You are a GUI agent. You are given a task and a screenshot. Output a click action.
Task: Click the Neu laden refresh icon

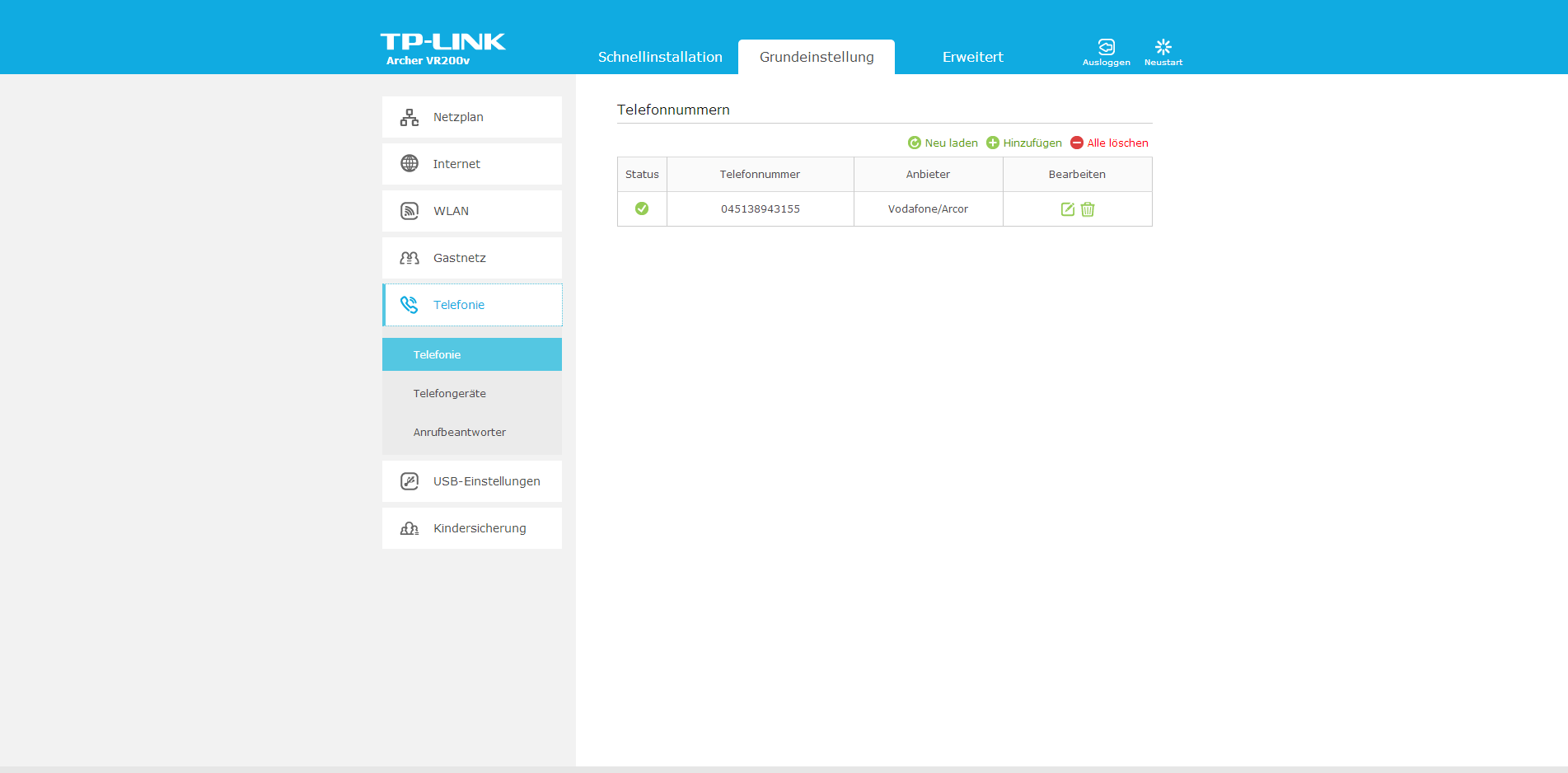914,143
